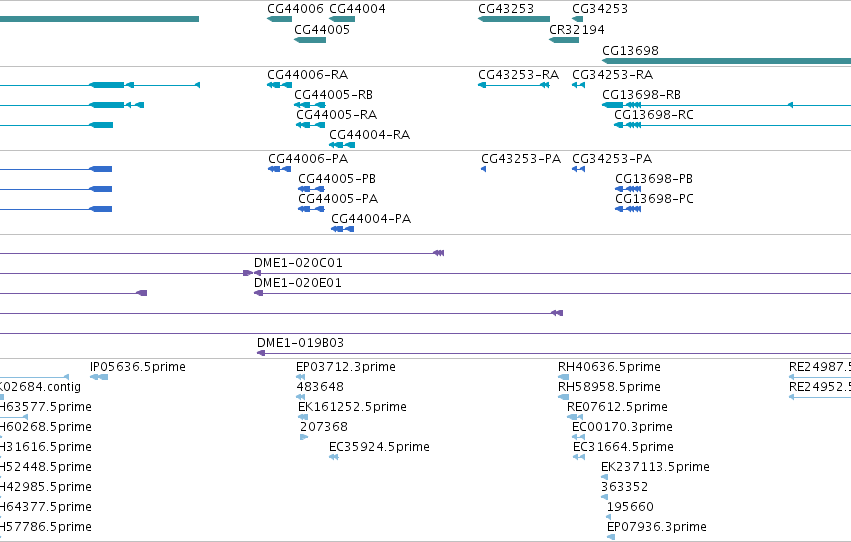Click EST EK237113.5prime
Viewport: 851px width, 542px height.
656,467
